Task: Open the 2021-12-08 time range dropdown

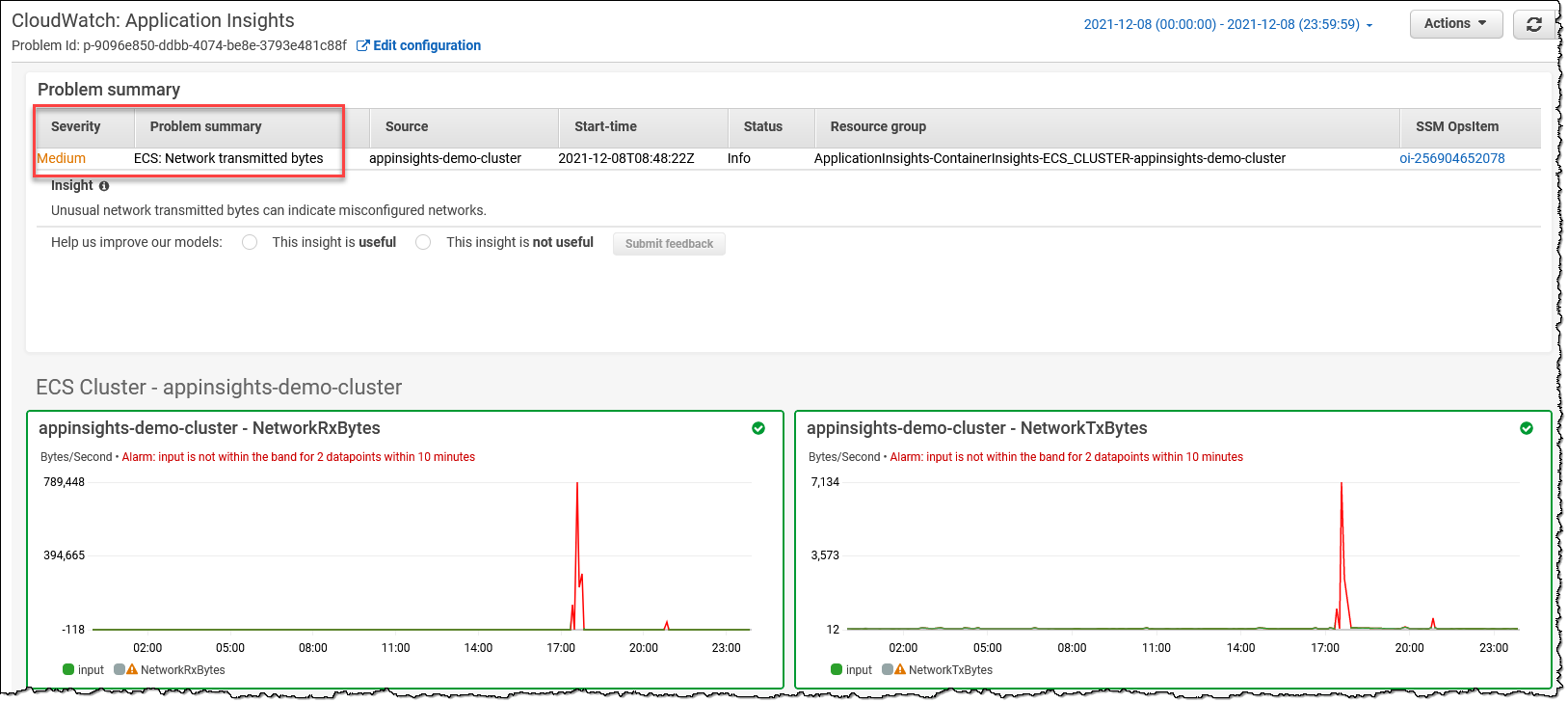Action: (x=1228, y=24)
